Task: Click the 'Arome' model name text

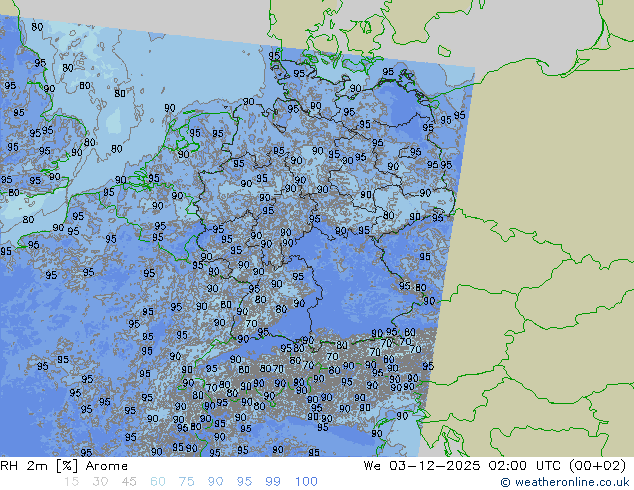Action: click(107, 466)
